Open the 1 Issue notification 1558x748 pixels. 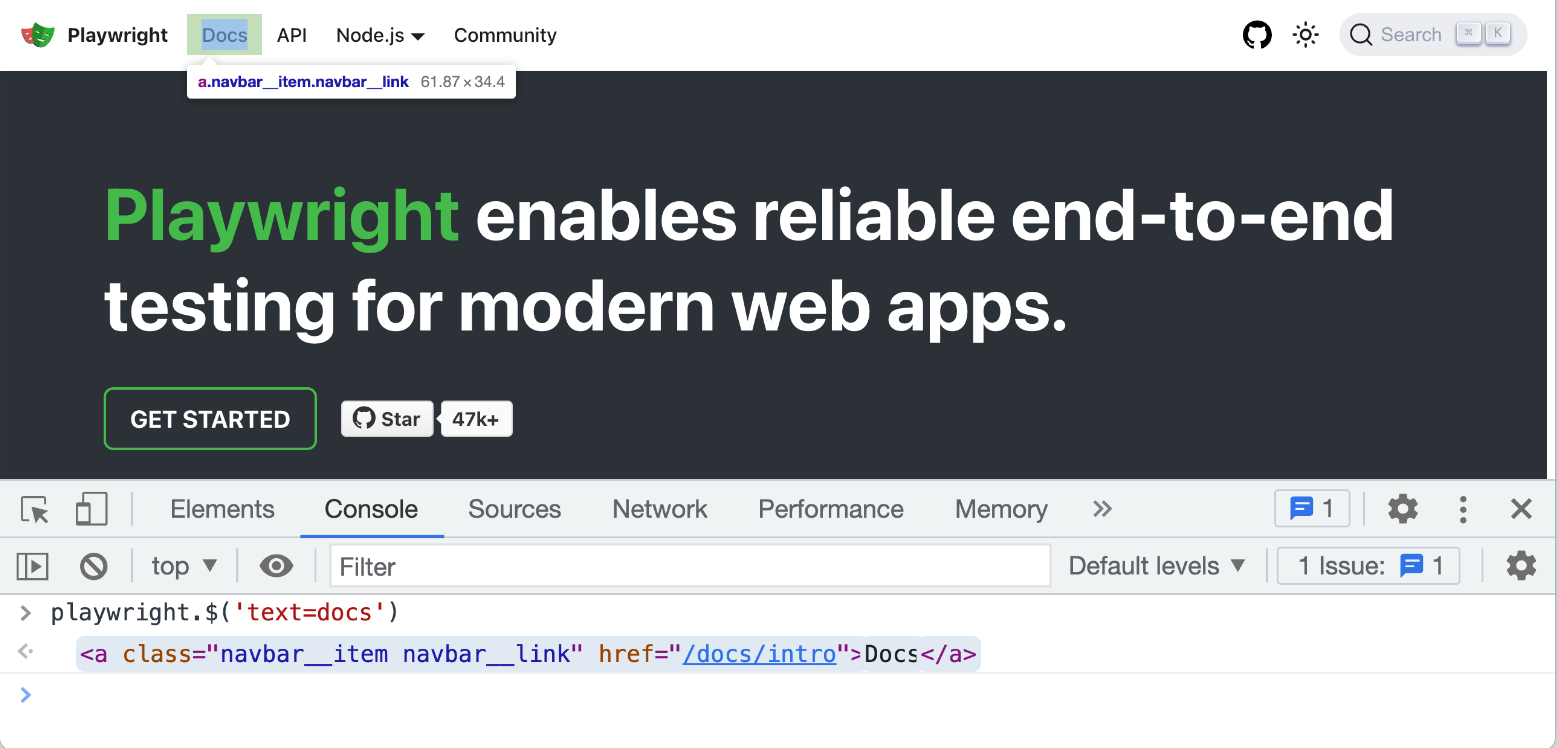pyautogui.click(x=1368, y=566)
